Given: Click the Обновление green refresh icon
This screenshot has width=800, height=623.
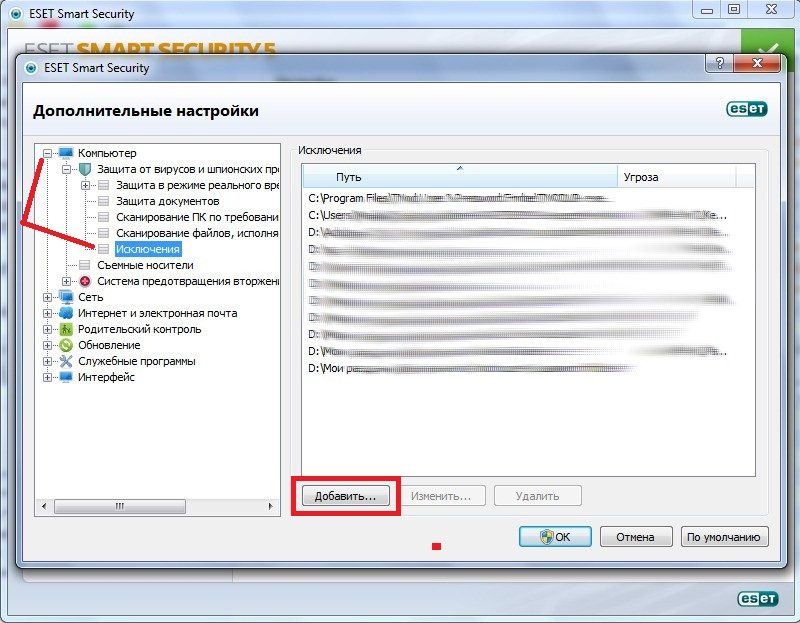Looking at the screenshot, I should coord(66,345).
